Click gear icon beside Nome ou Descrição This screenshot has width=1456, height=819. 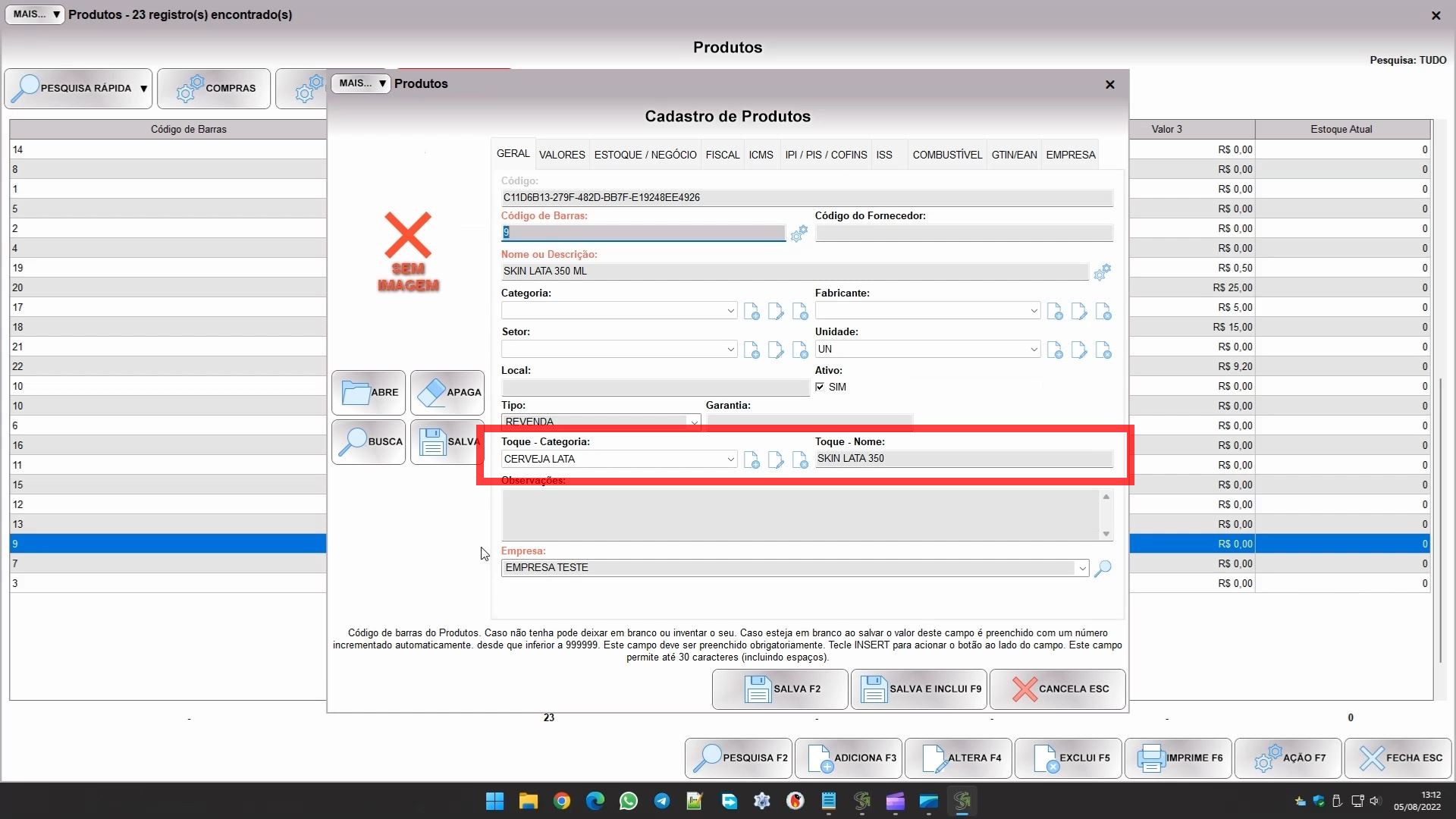1102,271
